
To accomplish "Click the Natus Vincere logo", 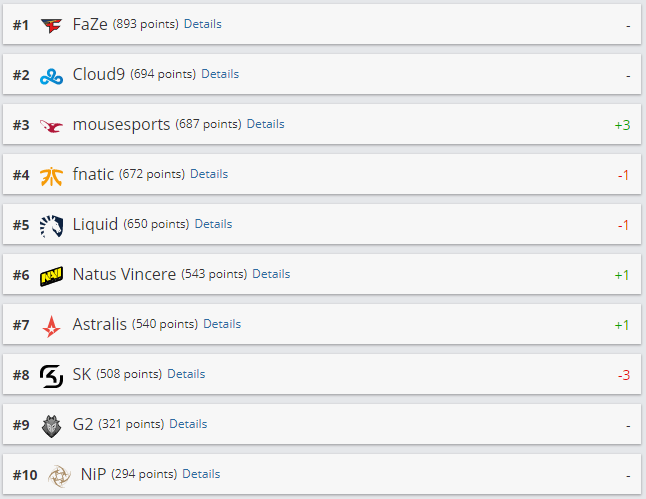I will point(52,275).
